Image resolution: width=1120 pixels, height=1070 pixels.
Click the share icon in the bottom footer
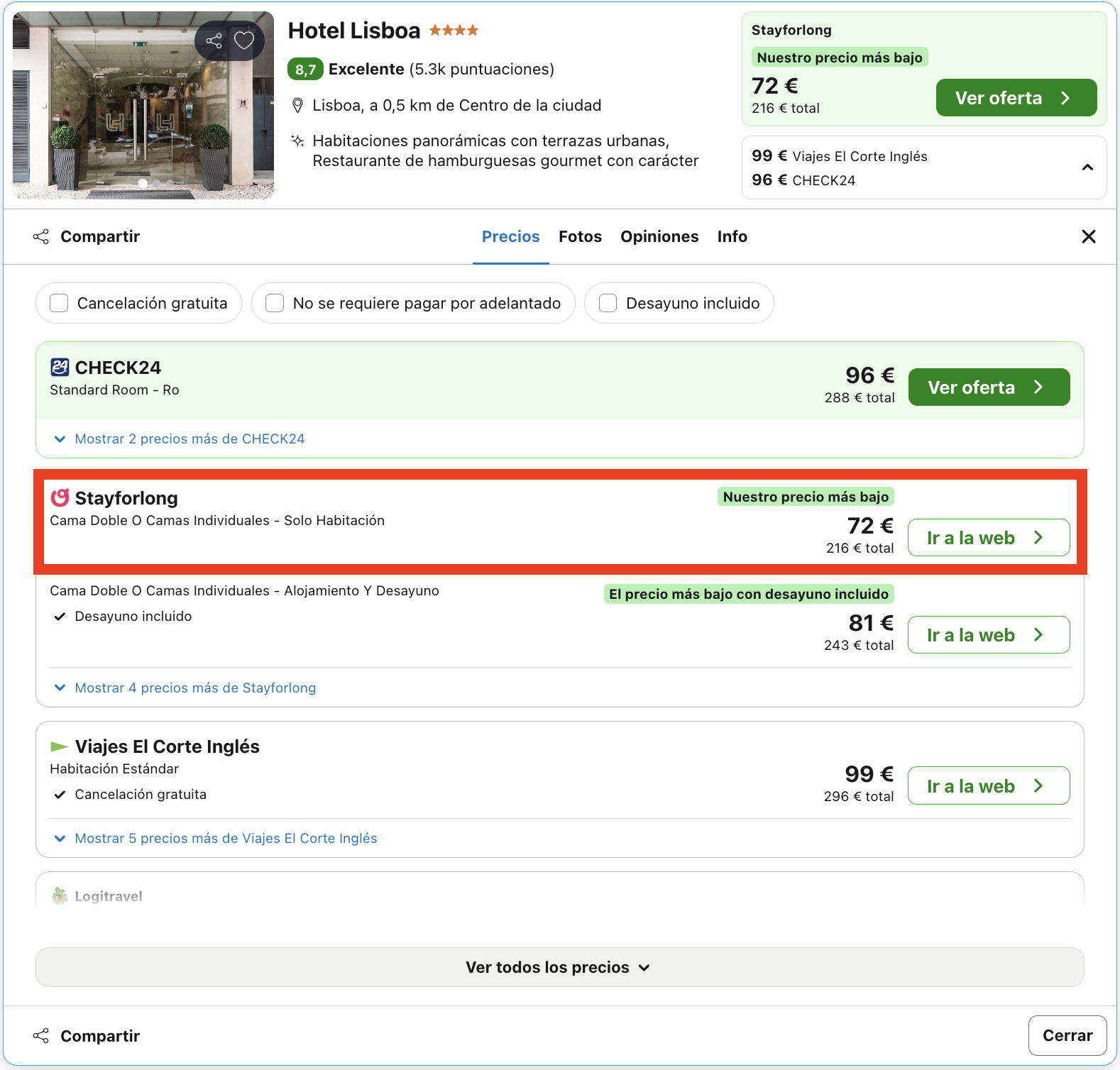click(41, 1036)
